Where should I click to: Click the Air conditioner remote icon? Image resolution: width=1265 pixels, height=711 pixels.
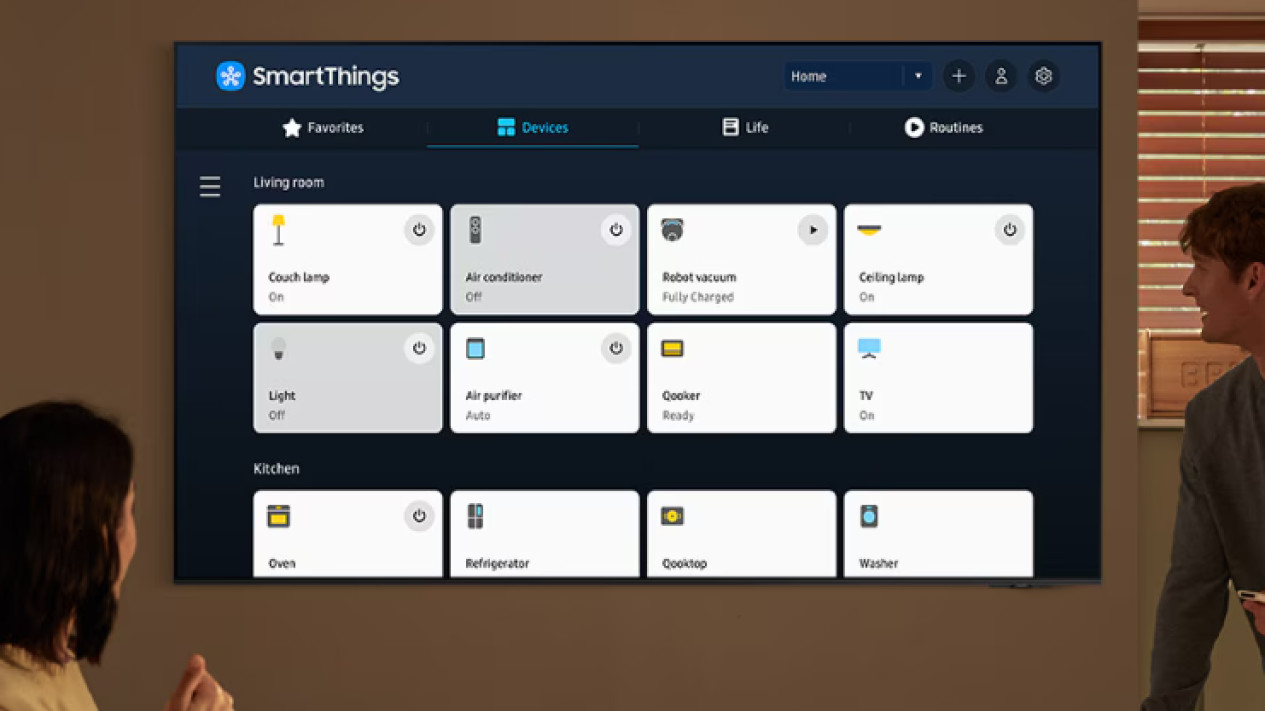click(475, 230)
